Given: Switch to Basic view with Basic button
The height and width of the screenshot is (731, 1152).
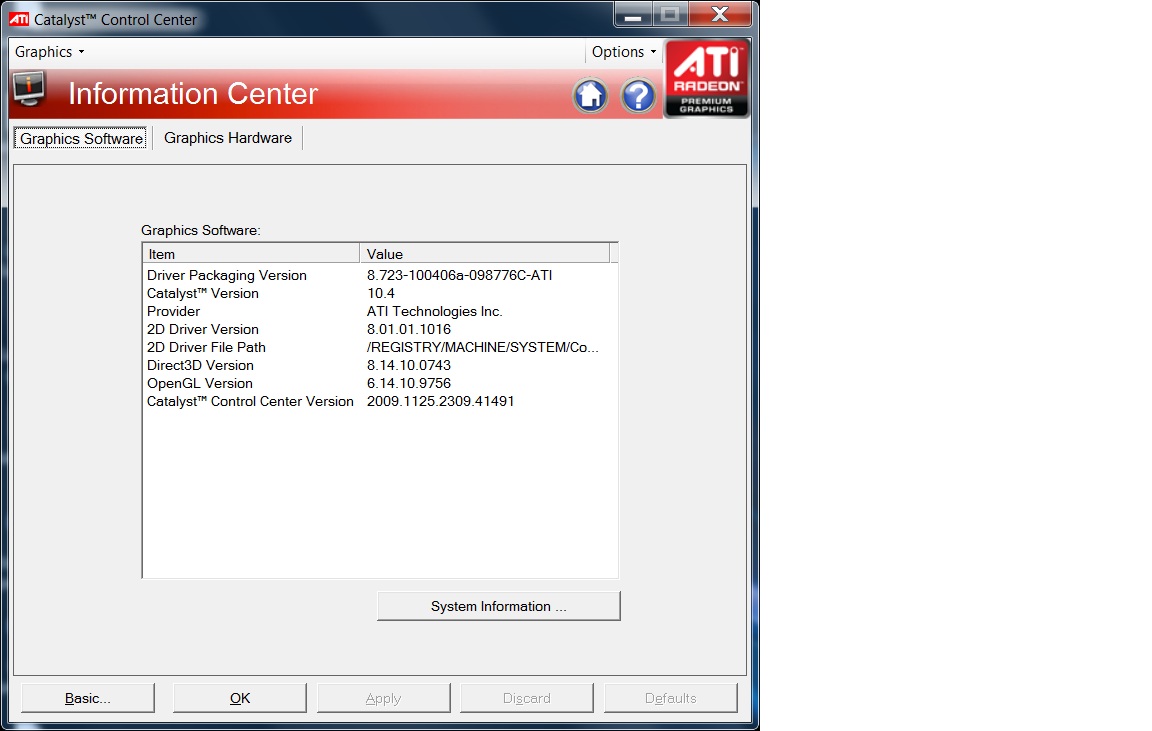Looking at the screenshot, I should 88,698.
